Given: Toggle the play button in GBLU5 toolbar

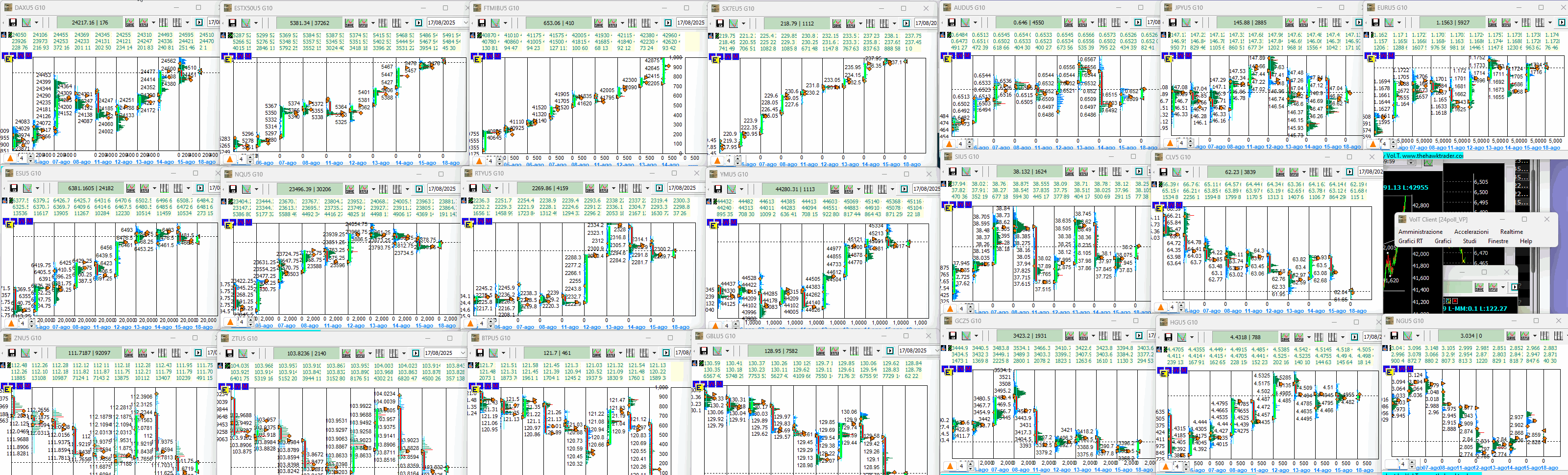Looking at the screenshot, I should click(890, 351).
